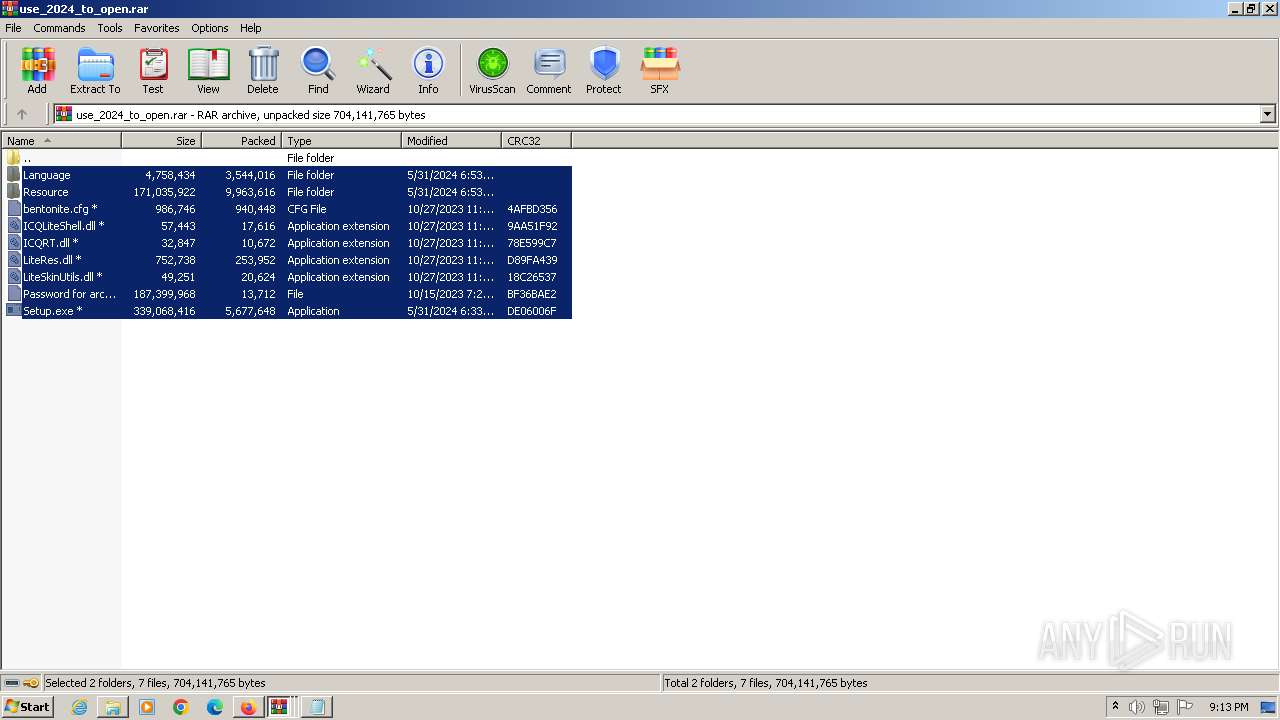The image size is (1280, 720).
Task: Open Internet Explorer from taskbar
Action: [x=79, y=707]
